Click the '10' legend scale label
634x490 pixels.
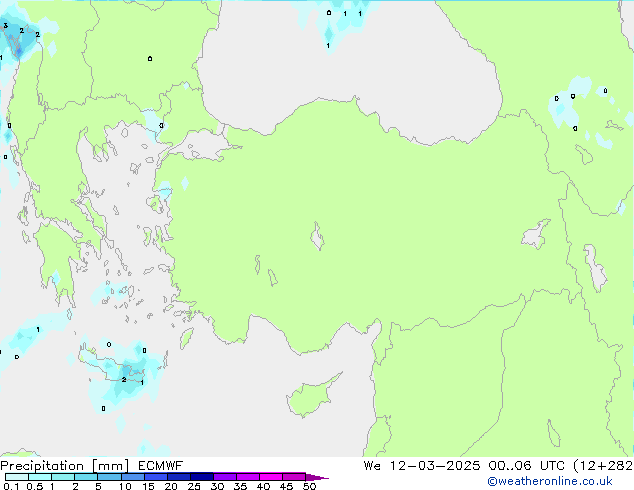tap(125, 486)
